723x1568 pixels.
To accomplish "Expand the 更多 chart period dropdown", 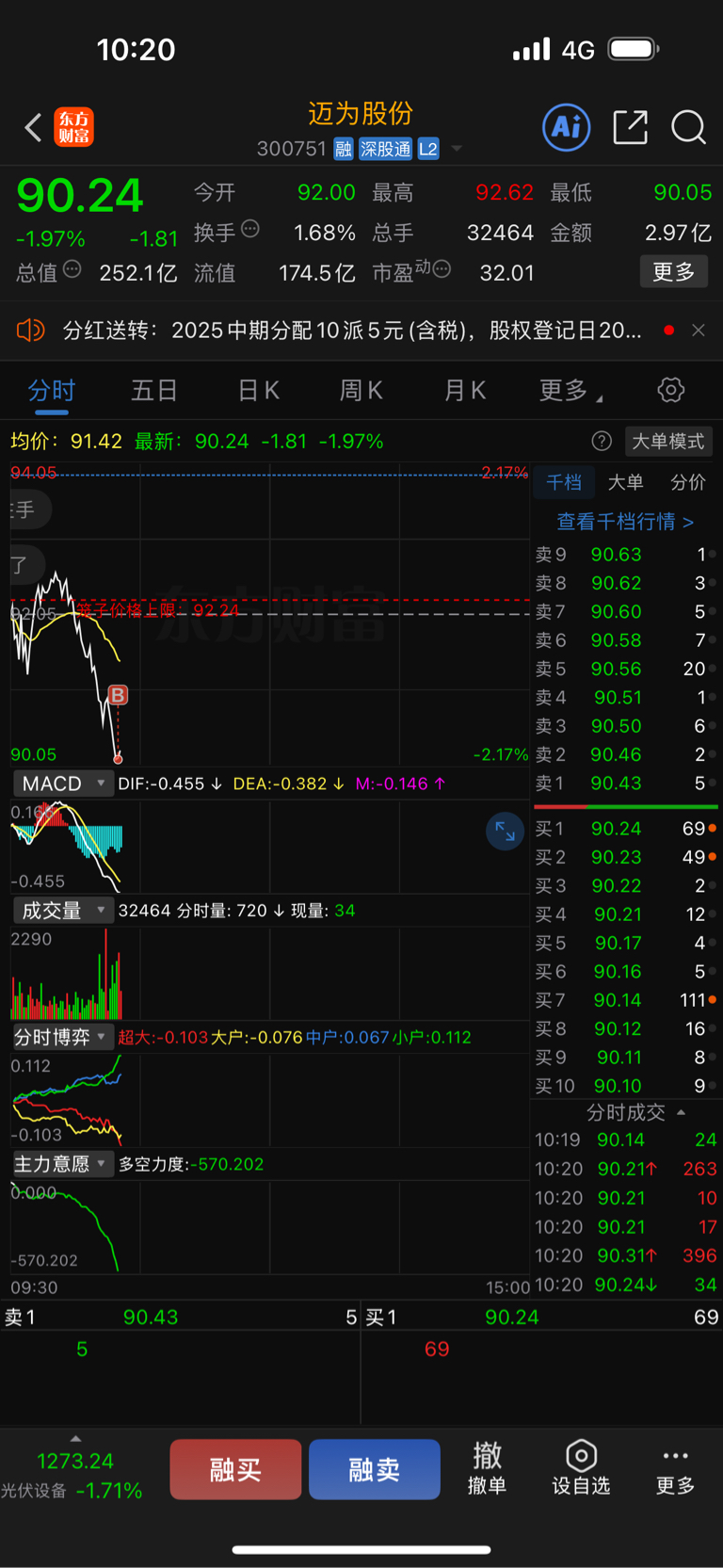I will [x=570, y=390].
